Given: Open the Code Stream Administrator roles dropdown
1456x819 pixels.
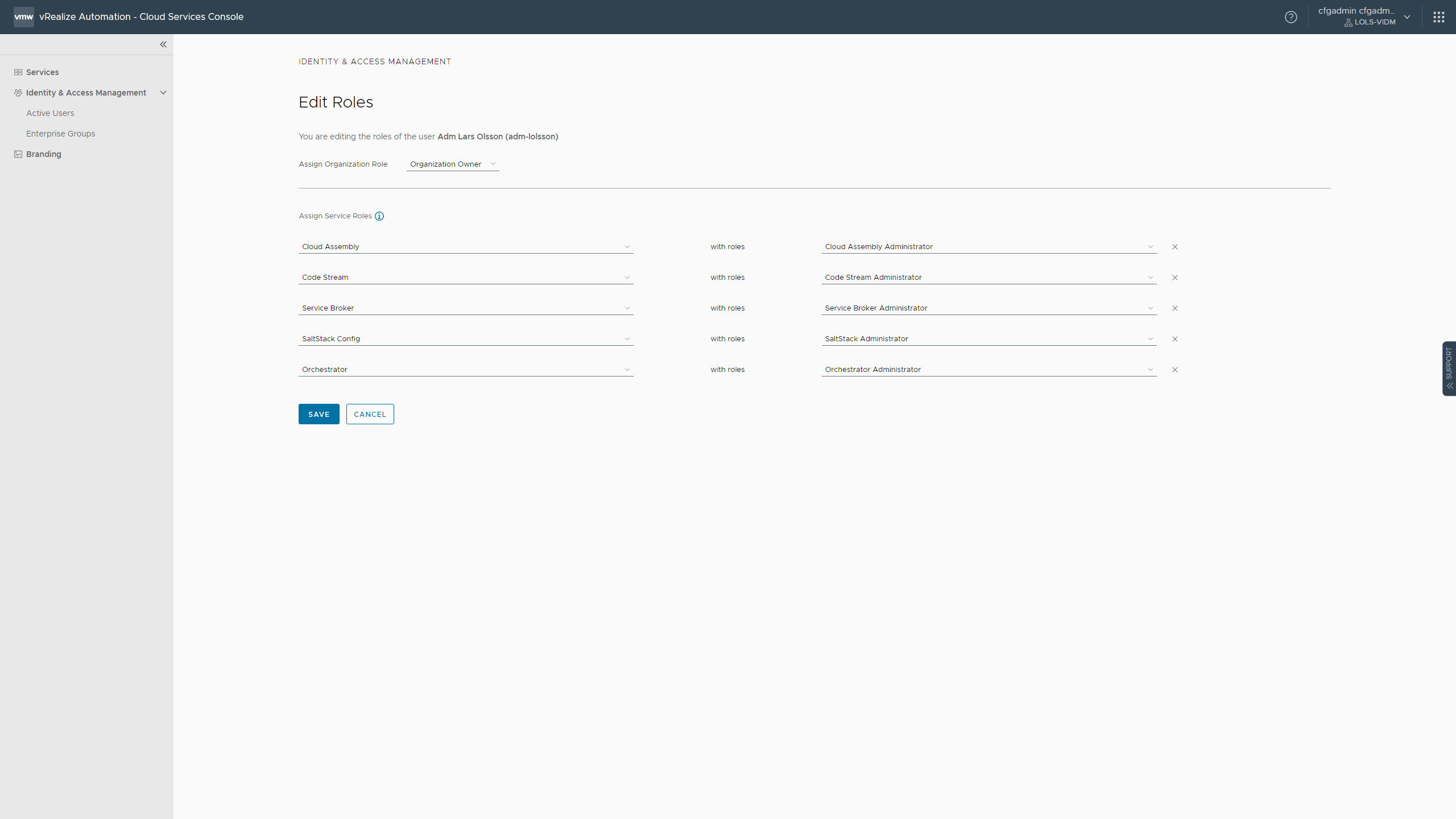Looking at the screenshot, I should [x=989, y=278].
